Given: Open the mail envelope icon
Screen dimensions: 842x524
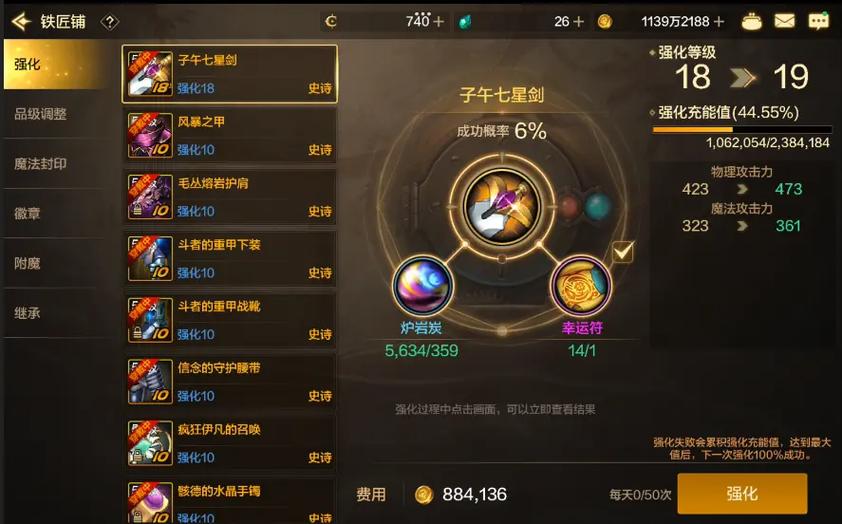Looking at the screenshot, I should click(x=785, y=21).
